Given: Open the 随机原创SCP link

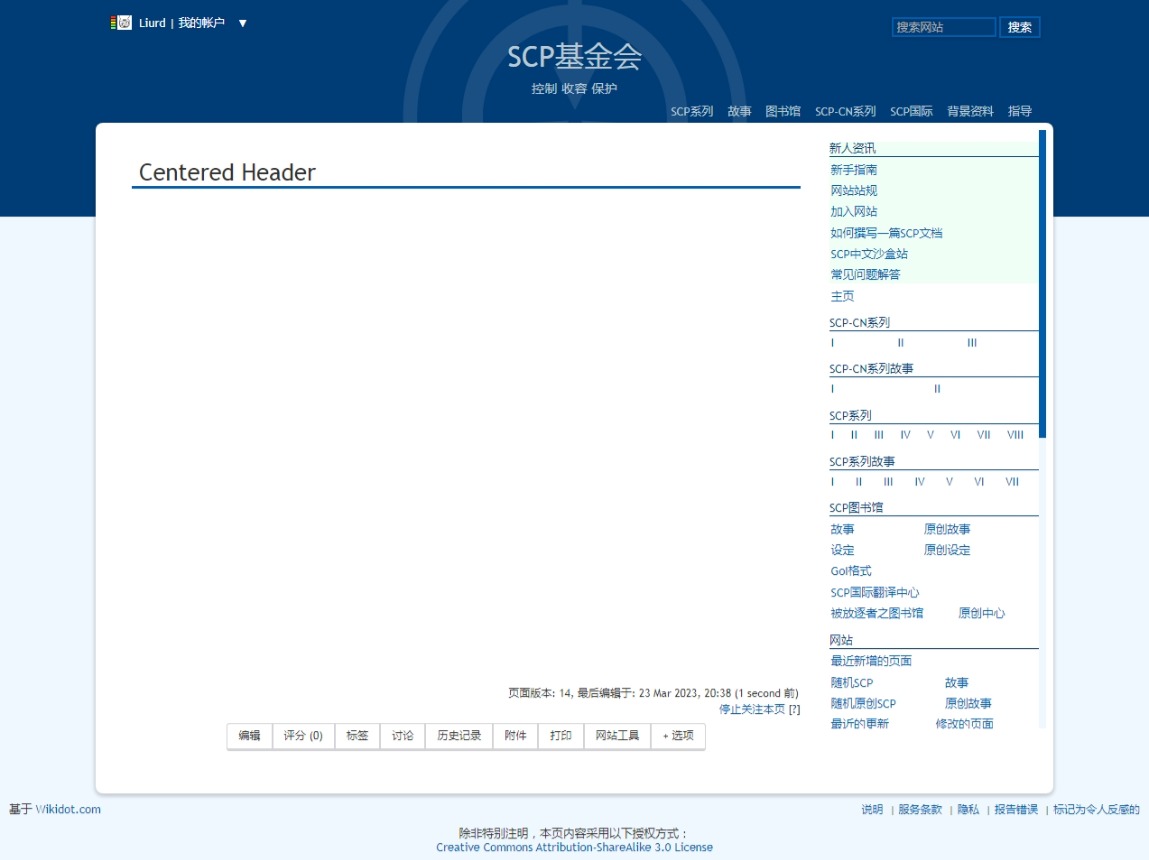Looking at the screenshot, I should [862, 703].
